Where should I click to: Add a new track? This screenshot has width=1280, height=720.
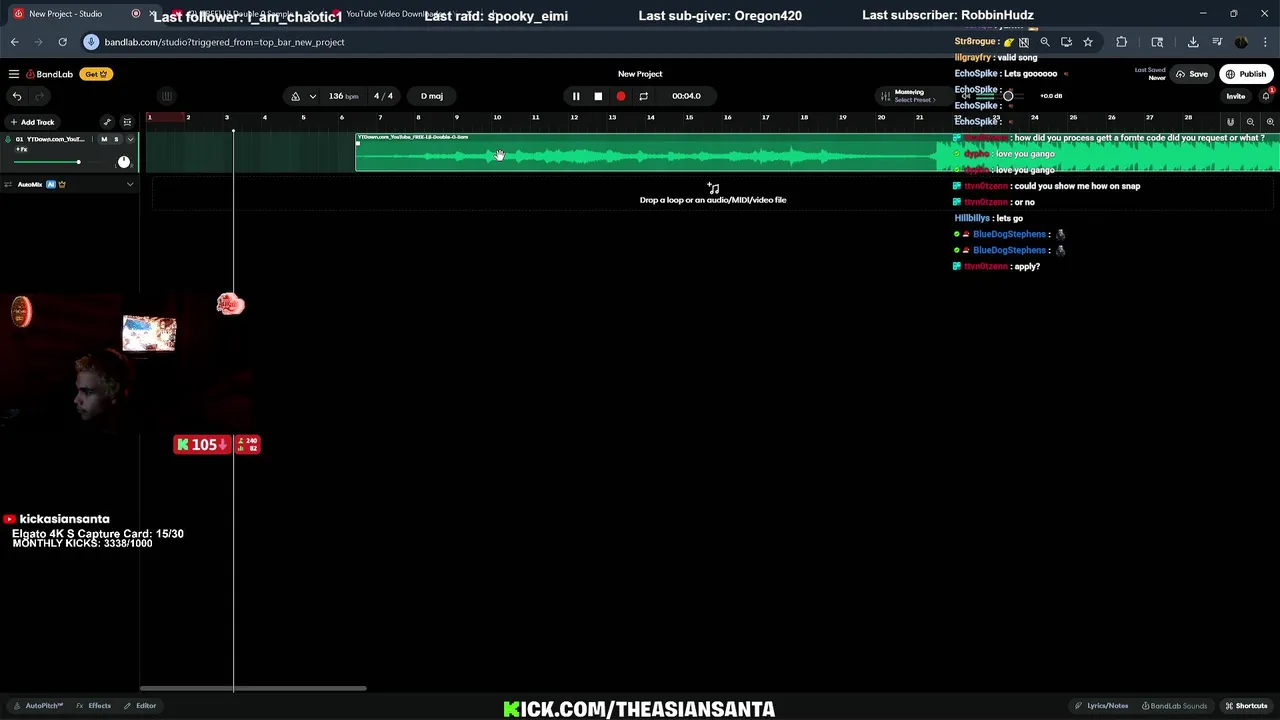point(32,122)
